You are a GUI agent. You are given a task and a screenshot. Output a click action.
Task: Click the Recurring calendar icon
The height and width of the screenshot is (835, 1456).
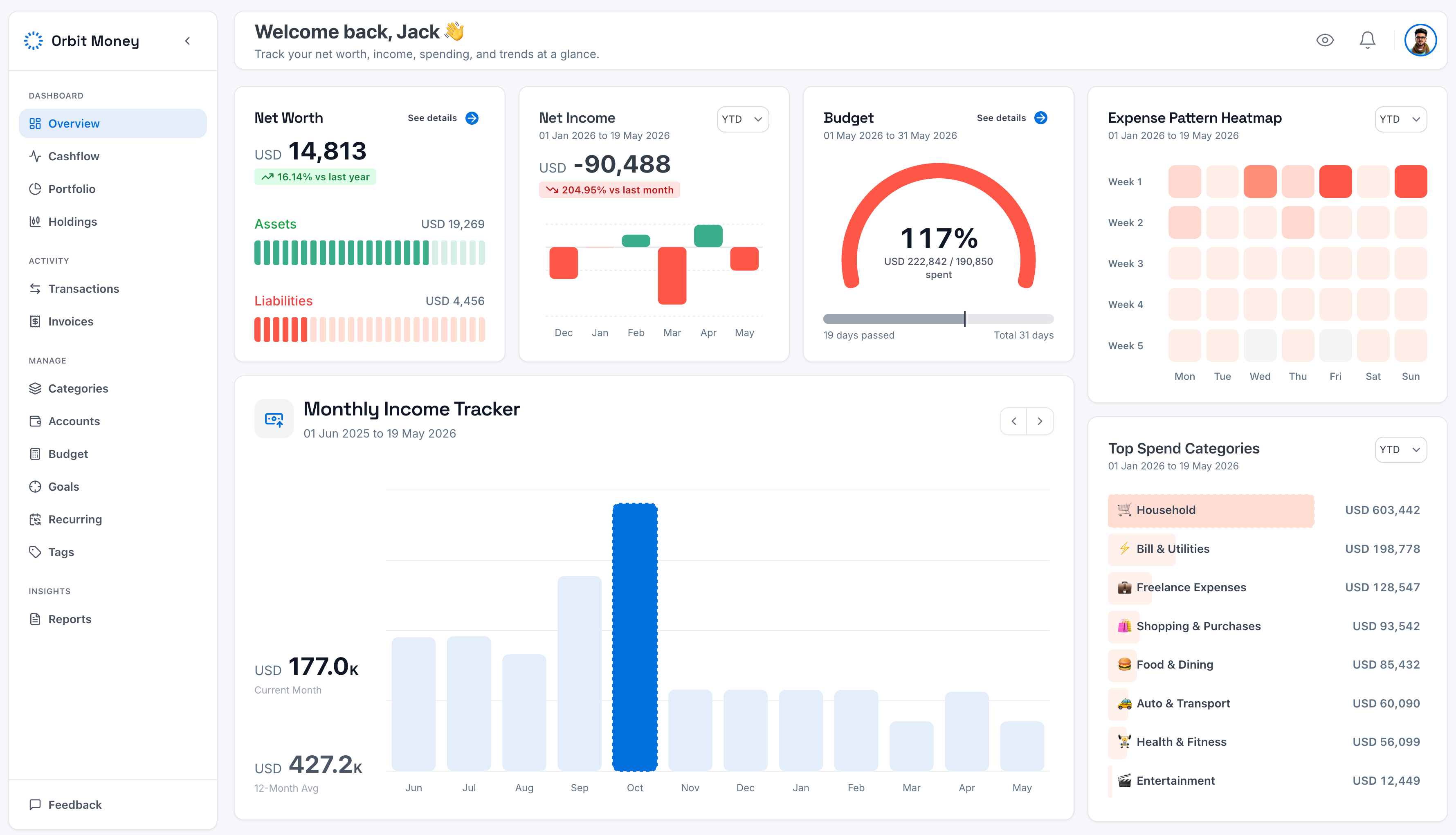click(35, 519)
